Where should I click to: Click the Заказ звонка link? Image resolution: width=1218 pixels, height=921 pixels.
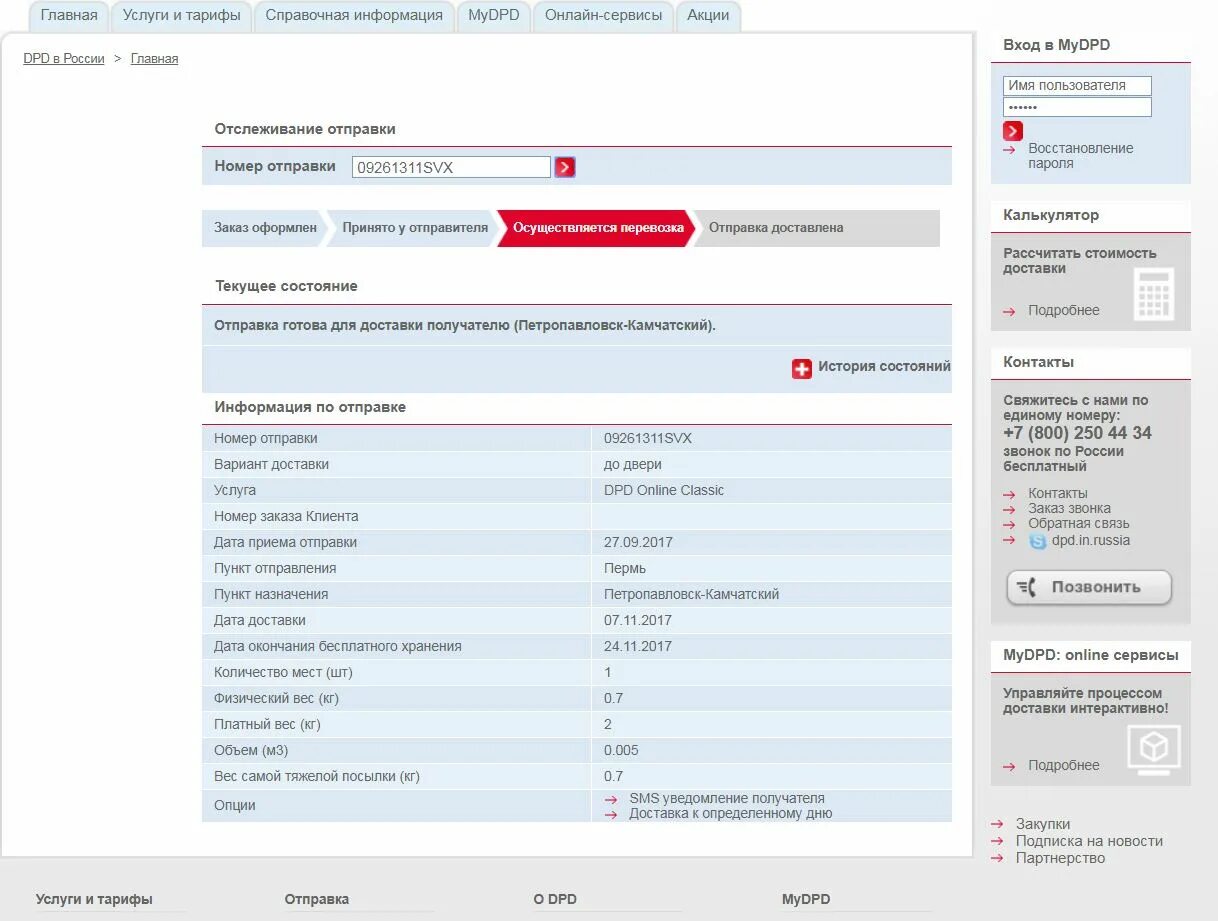click(1069, 509)
